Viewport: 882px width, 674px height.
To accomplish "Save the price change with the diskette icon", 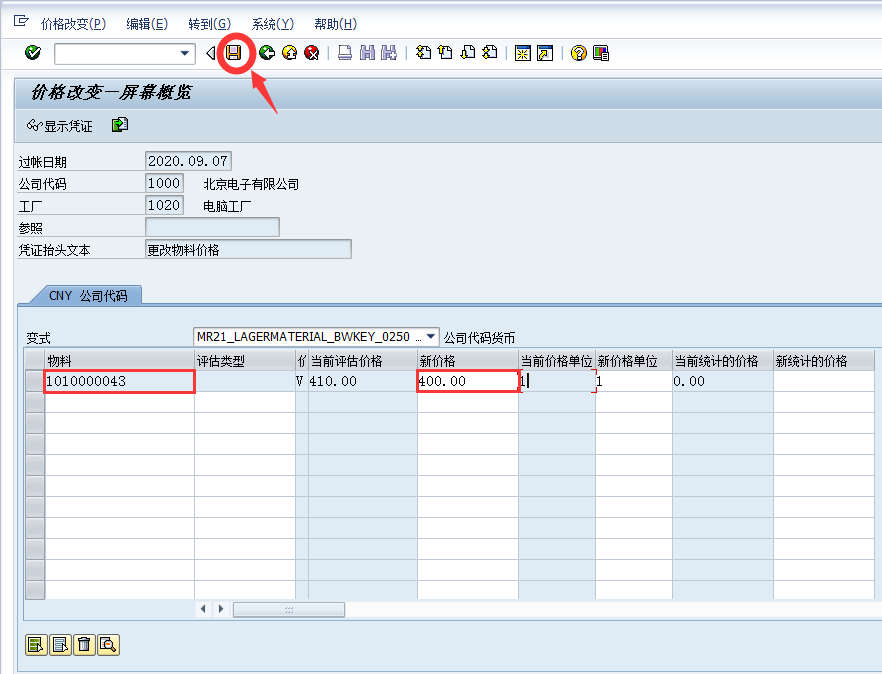I will pyautogui.click(x=235, y=52).
